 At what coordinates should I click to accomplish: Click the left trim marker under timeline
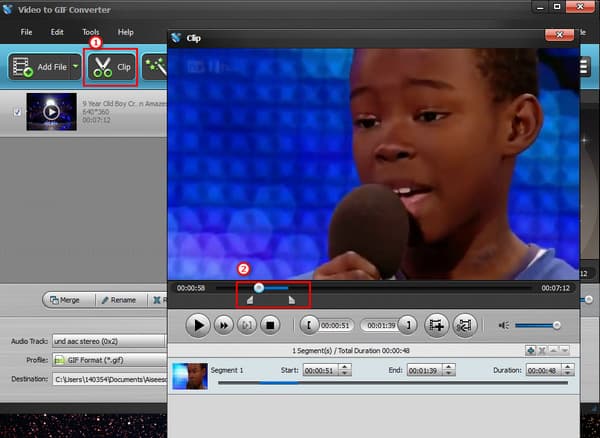click(250, 300)
